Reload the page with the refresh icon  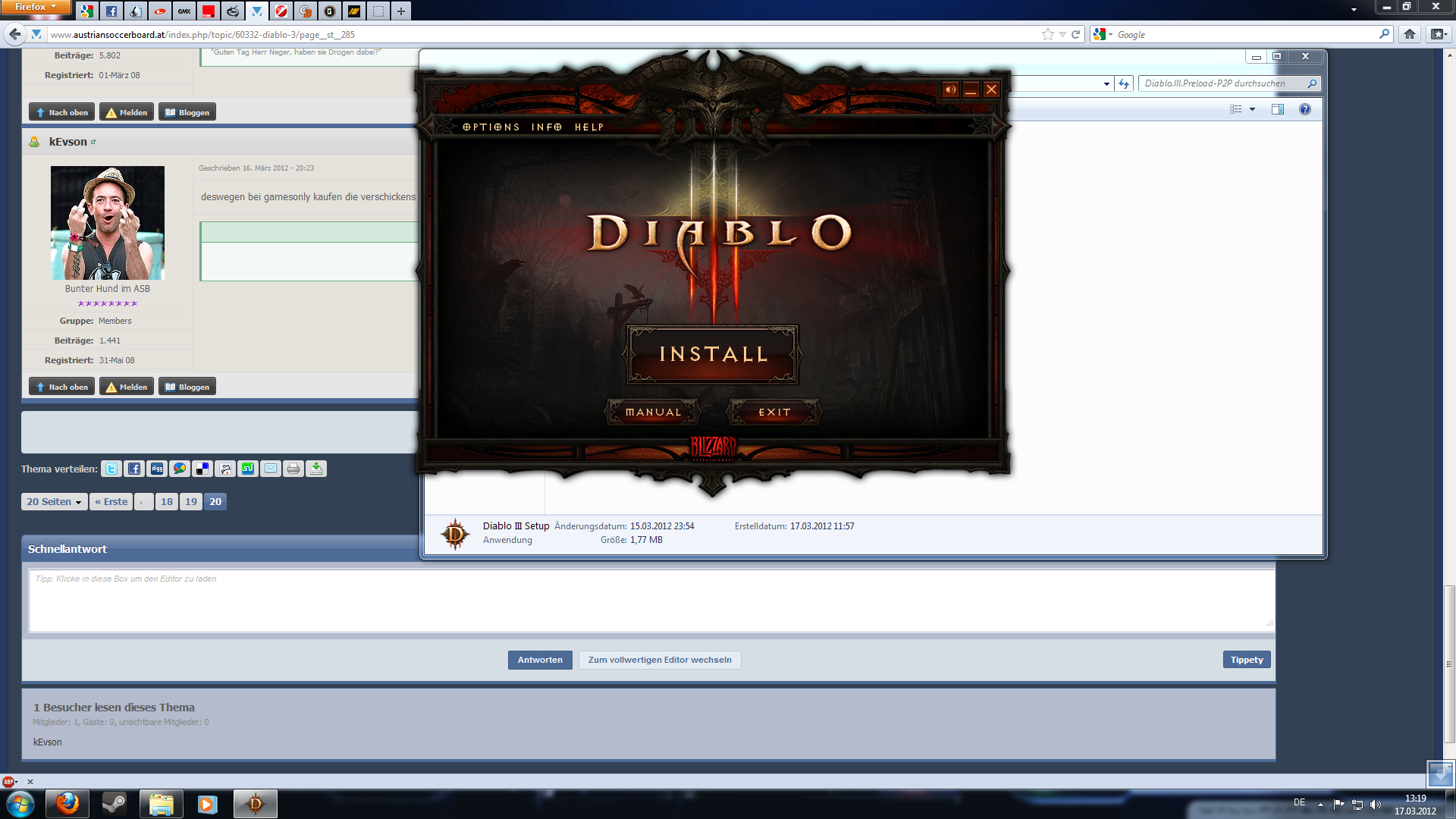[x=1075, y=34]
